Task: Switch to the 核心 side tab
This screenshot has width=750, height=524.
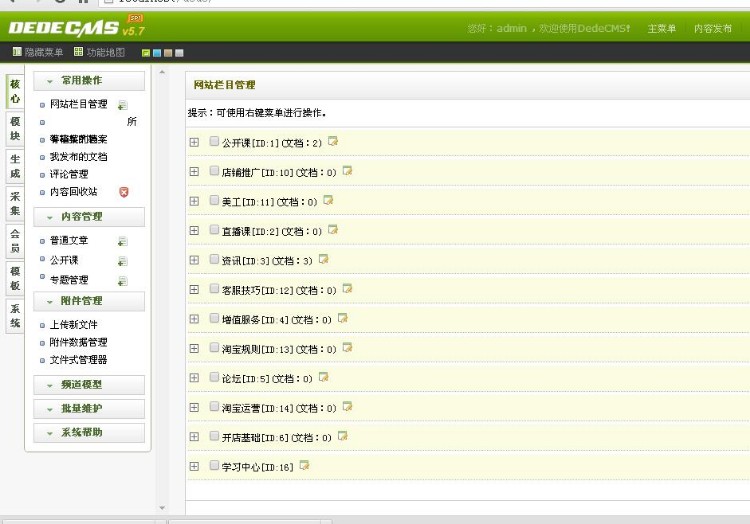Action: pos(15,91)
